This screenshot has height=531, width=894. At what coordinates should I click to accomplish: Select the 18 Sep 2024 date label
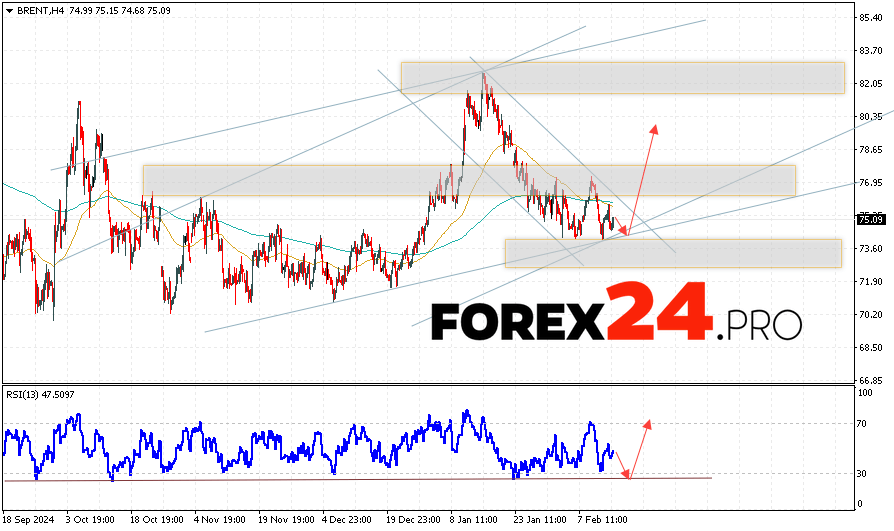pyautogui.click(x=27, y=521)
